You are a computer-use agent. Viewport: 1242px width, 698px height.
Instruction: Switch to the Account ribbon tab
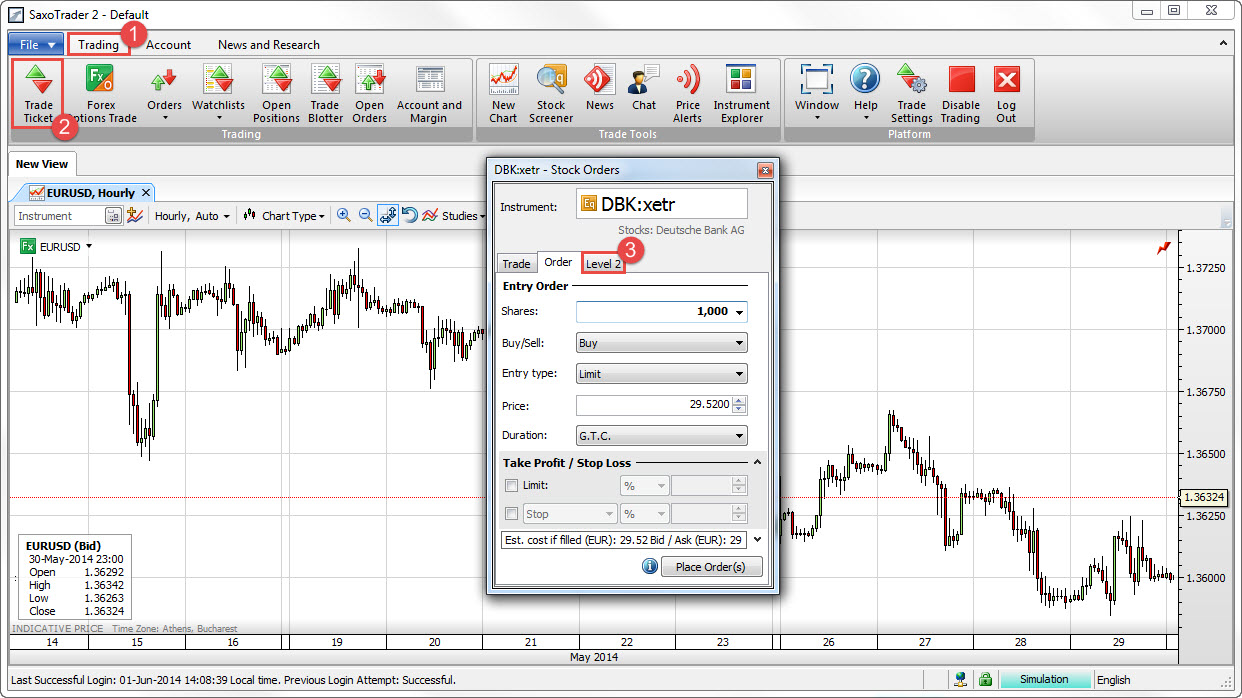169,45
